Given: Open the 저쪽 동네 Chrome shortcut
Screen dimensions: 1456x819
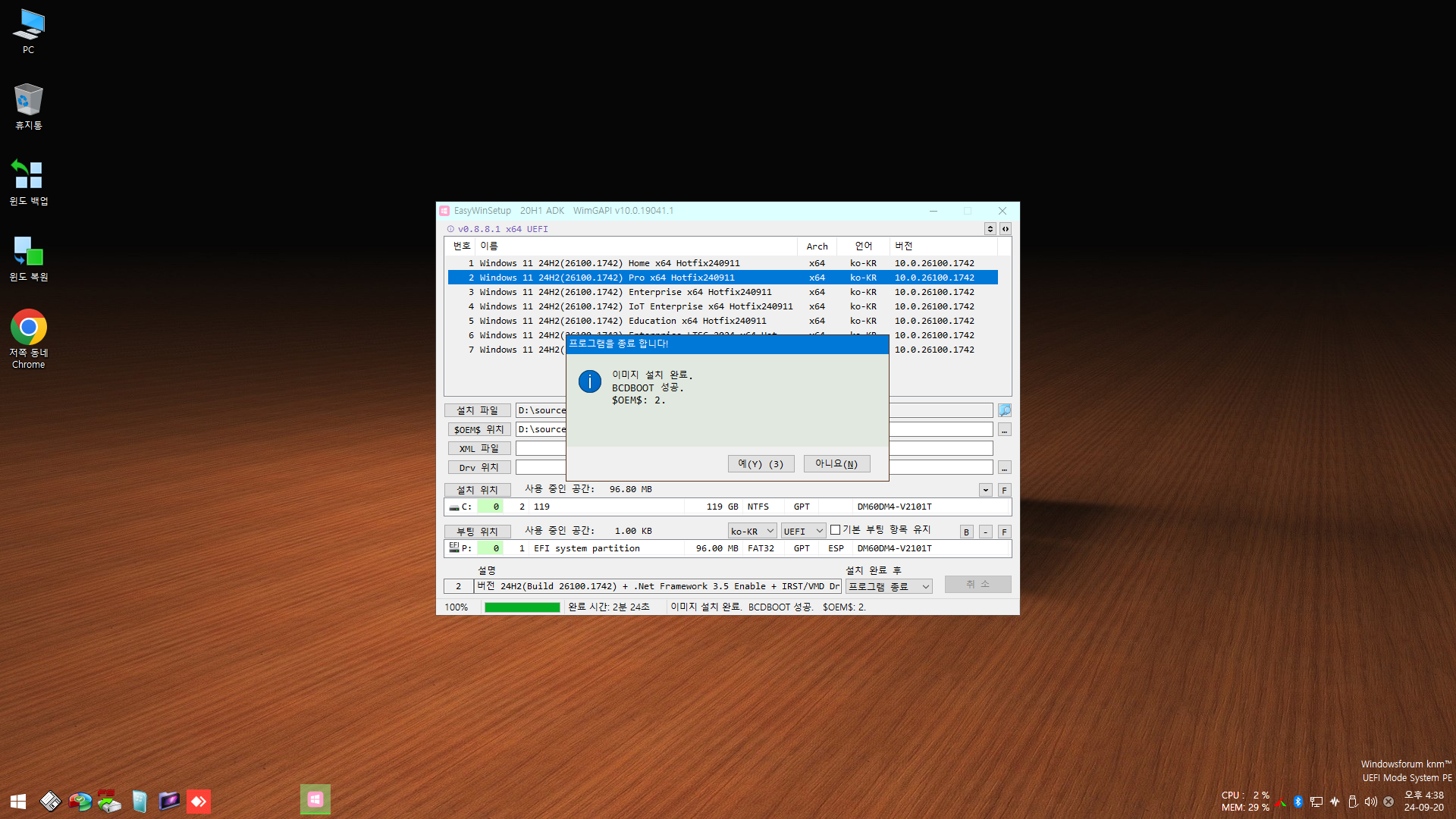Looking at the screenshot, I should [x=28, y=338].
